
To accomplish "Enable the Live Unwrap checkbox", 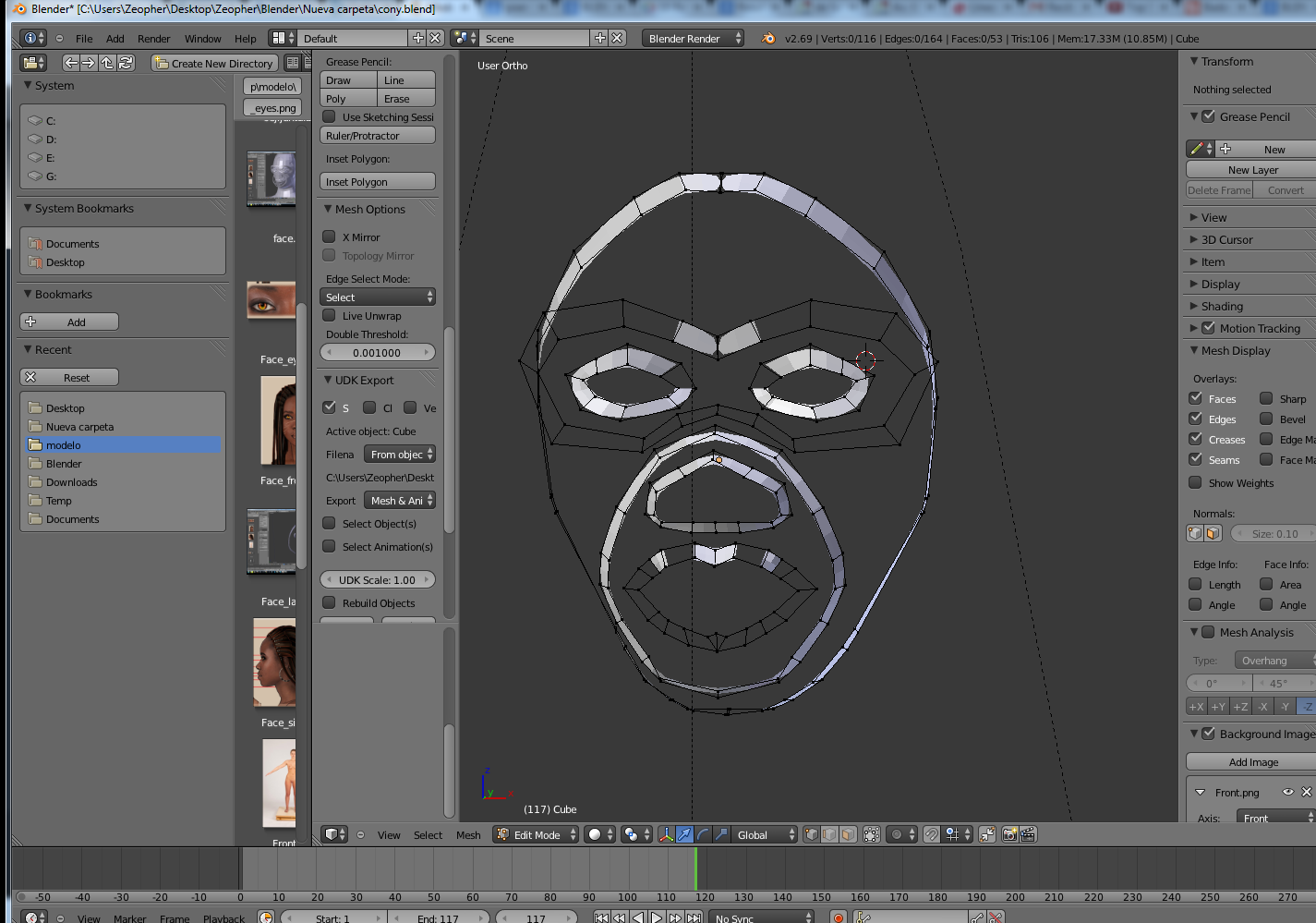I will tap(329, 316).
